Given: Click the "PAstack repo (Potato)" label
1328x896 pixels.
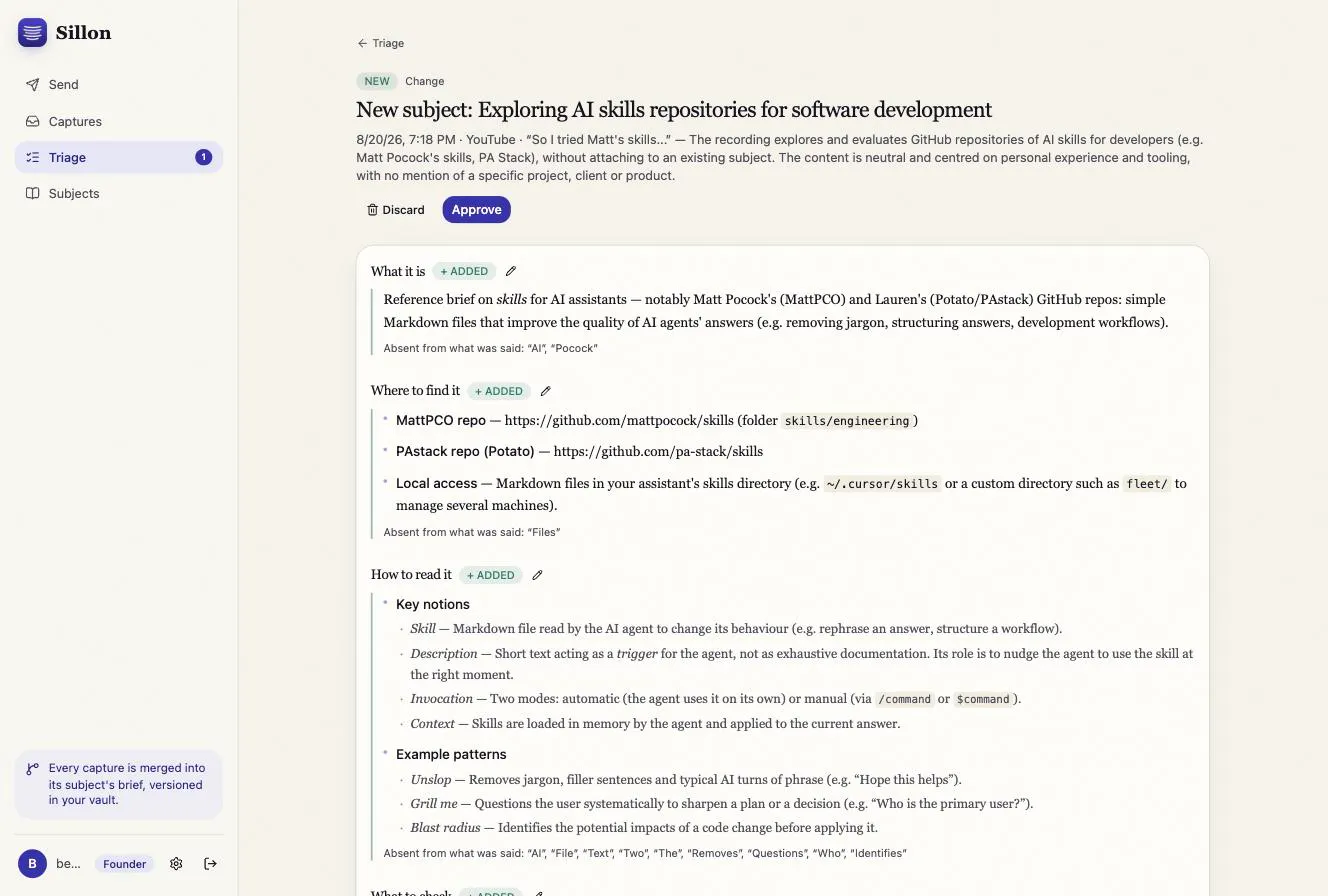Looking at the screenshot, I should (465, 452).
